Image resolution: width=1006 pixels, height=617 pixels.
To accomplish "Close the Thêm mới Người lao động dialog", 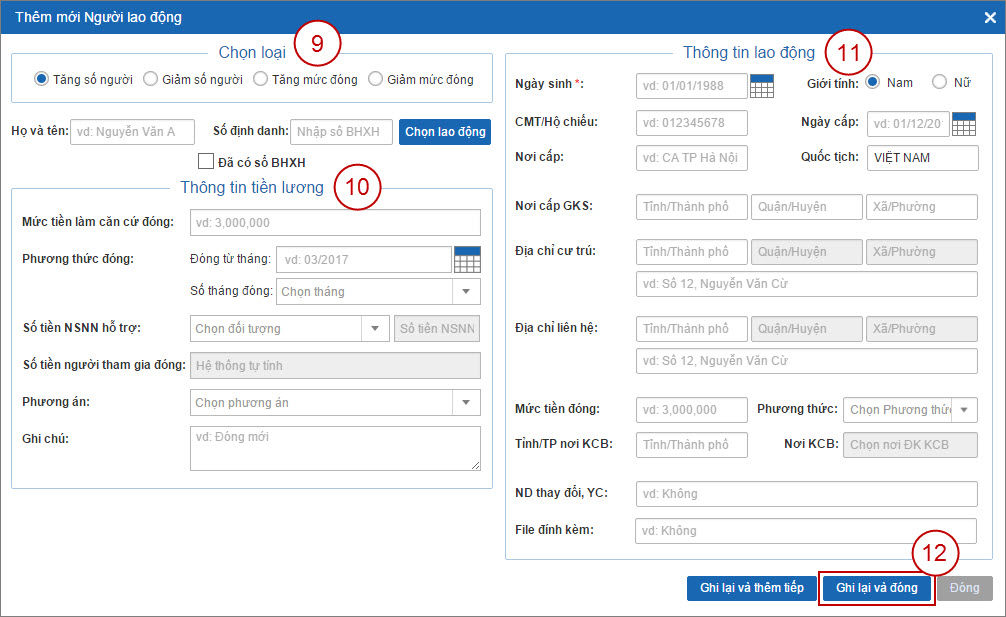I will click(x=990, y=17).
